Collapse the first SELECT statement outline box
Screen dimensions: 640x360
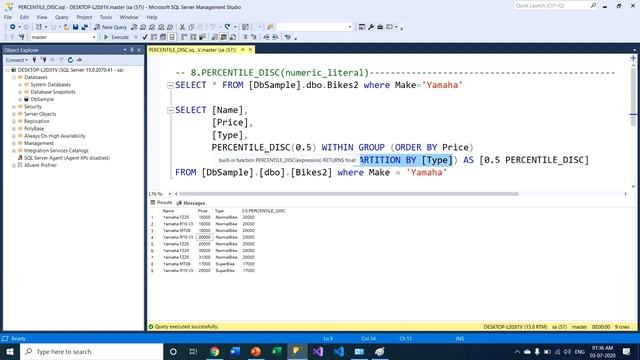click(170, 85)
